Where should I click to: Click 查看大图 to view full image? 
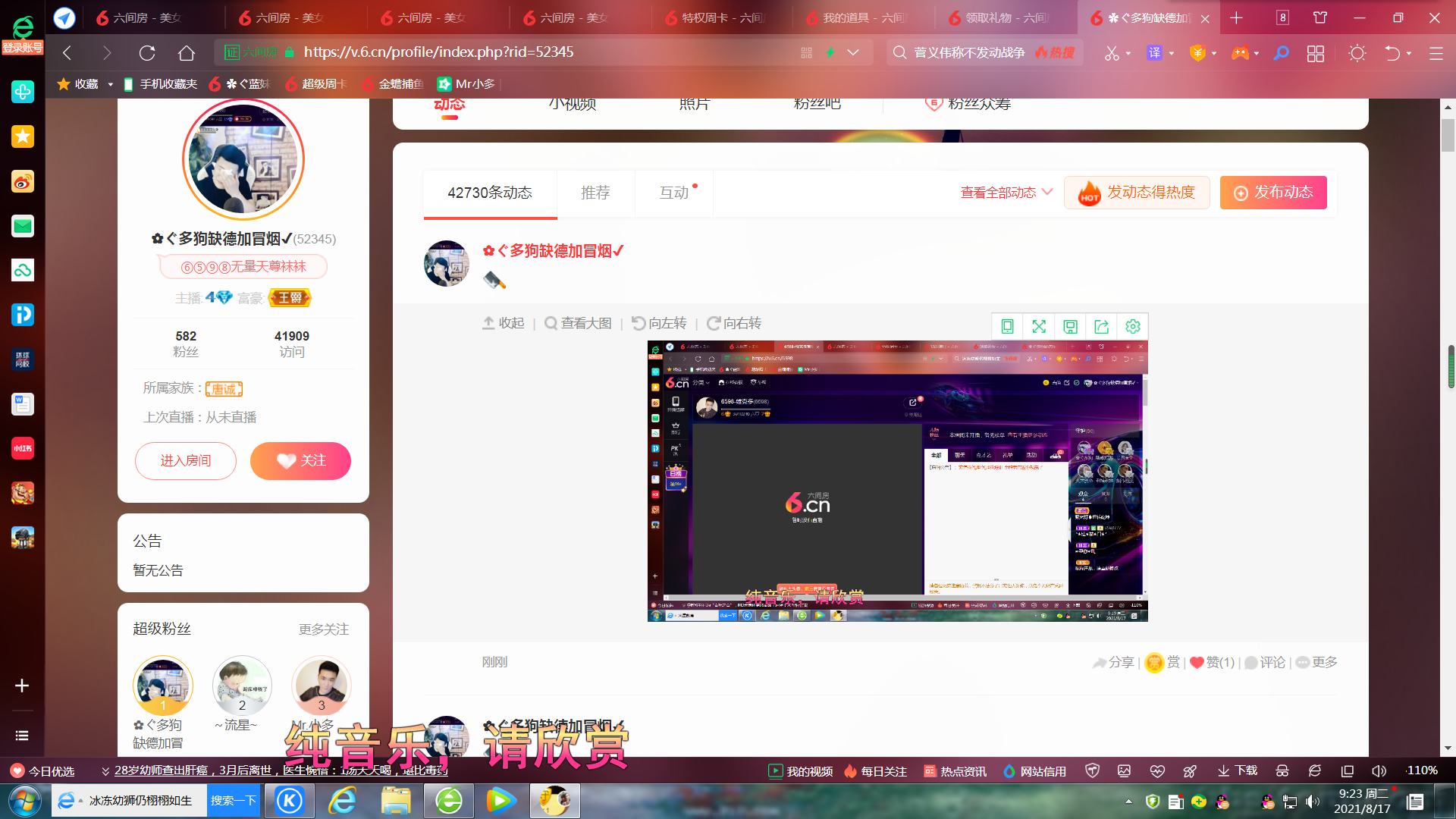(x=578, y=323)
